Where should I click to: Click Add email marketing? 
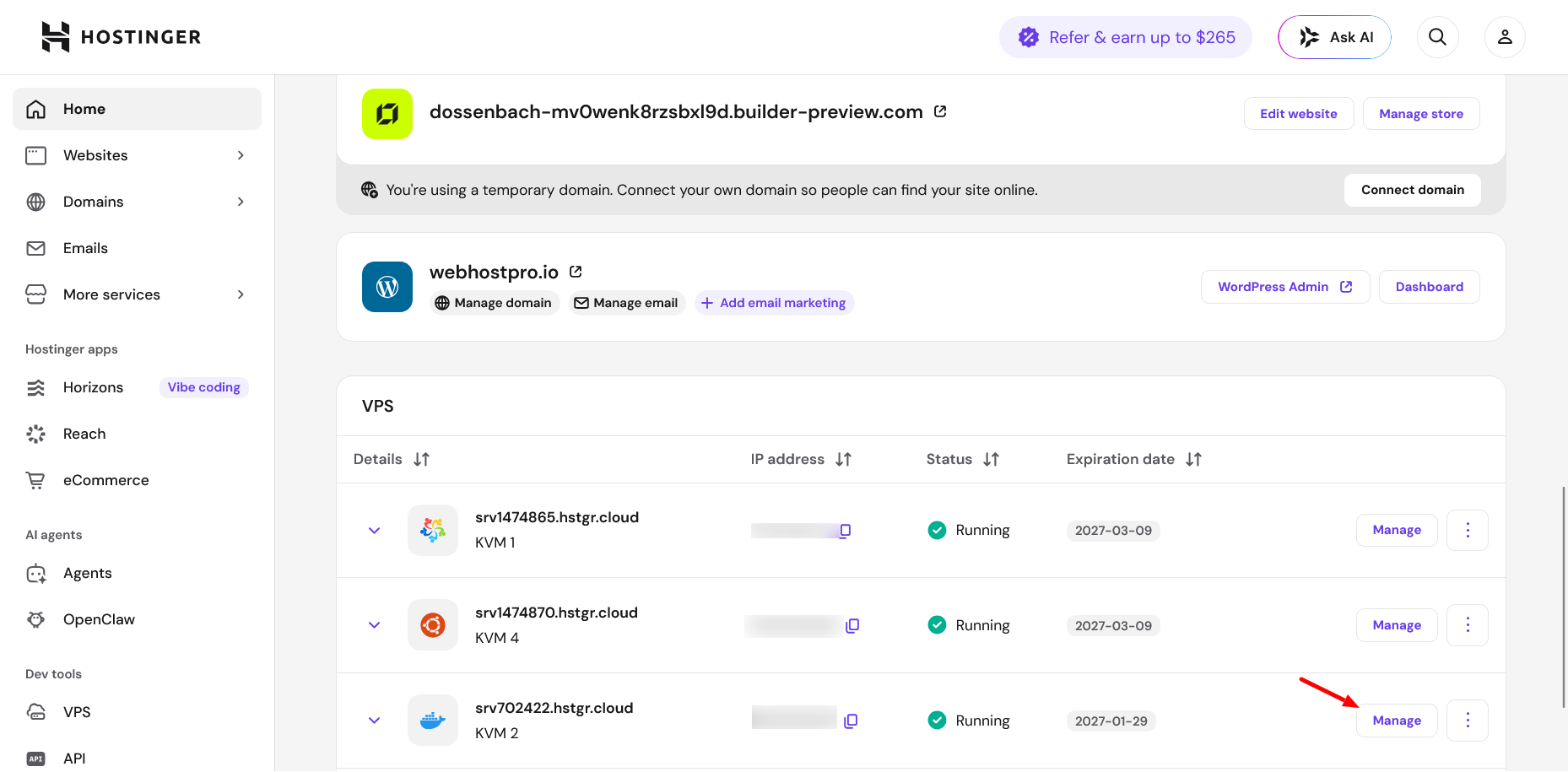point(774,303)
